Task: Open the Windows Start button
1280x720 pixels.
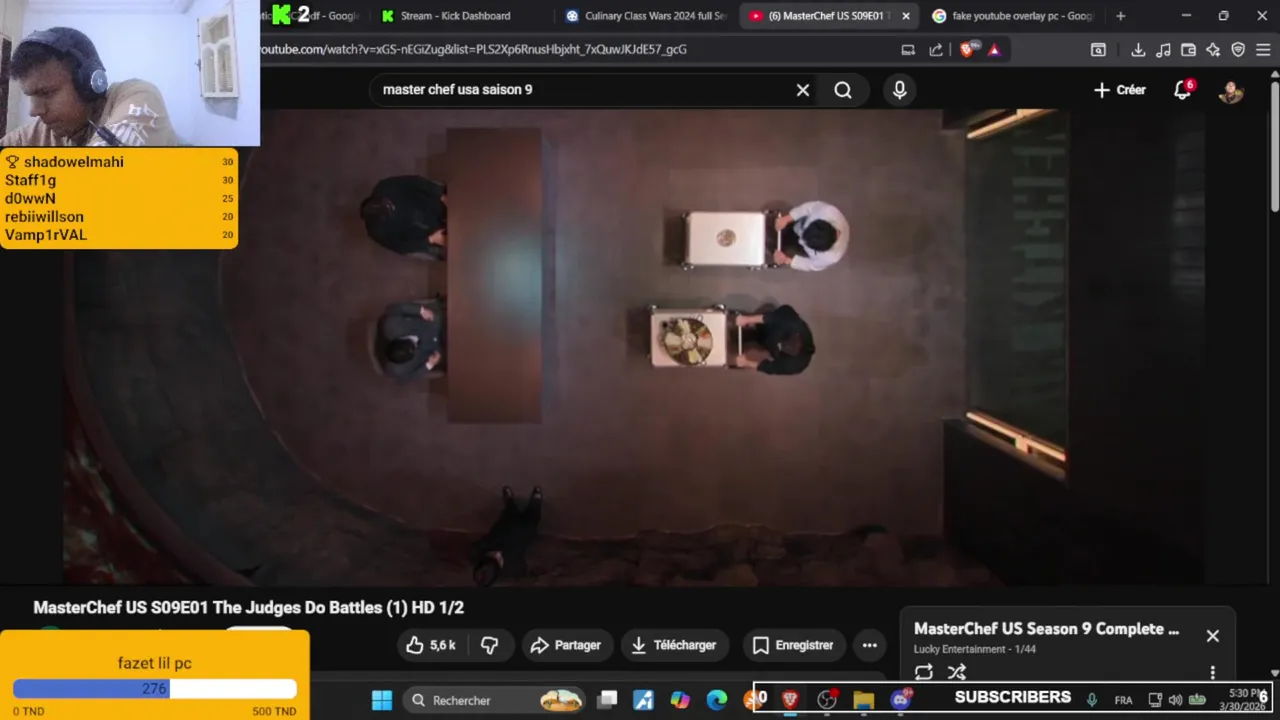Action: pyautogui.click(x=382, y=700)
